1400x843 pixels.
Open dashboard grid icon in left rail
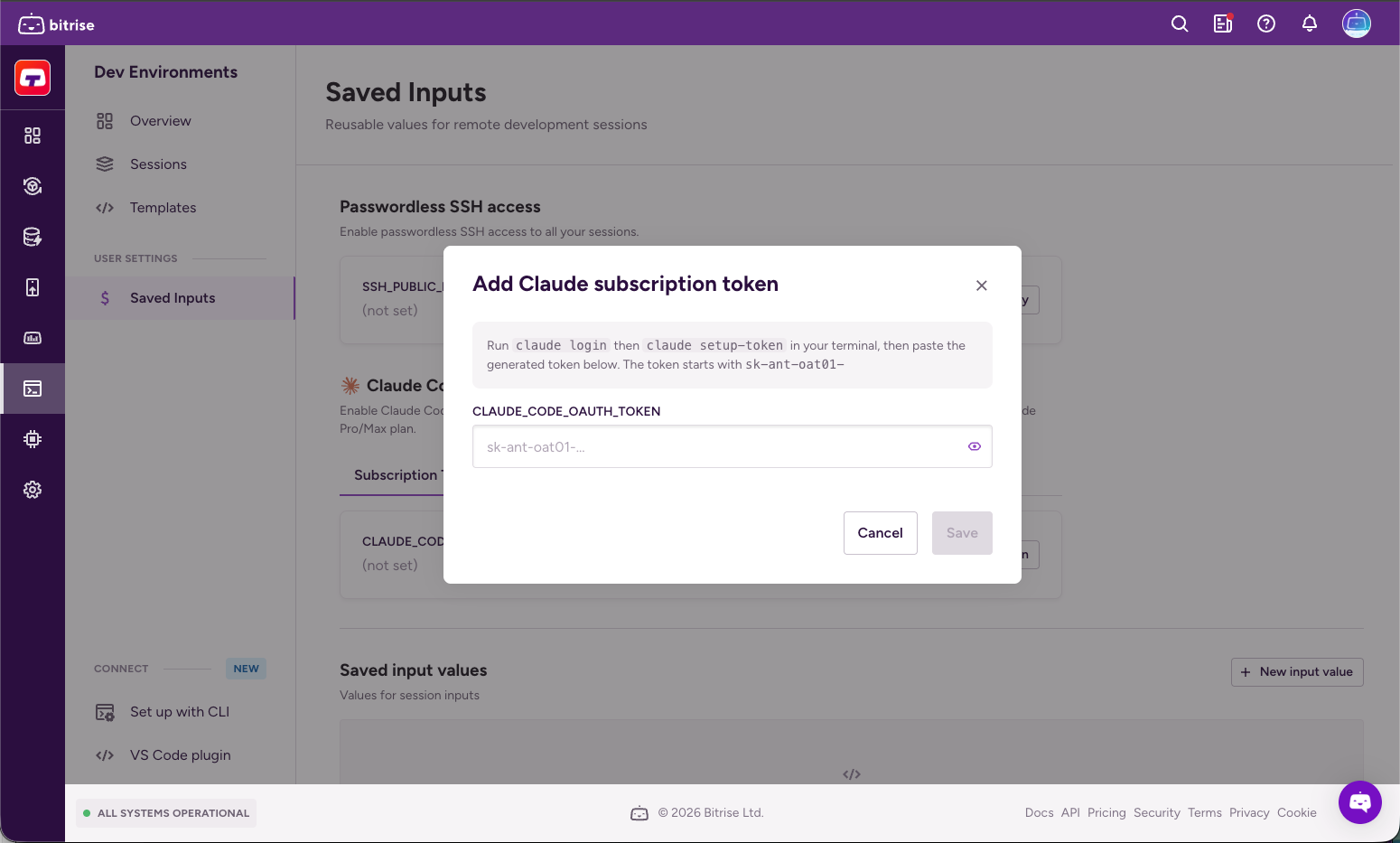tap(33, 136)
